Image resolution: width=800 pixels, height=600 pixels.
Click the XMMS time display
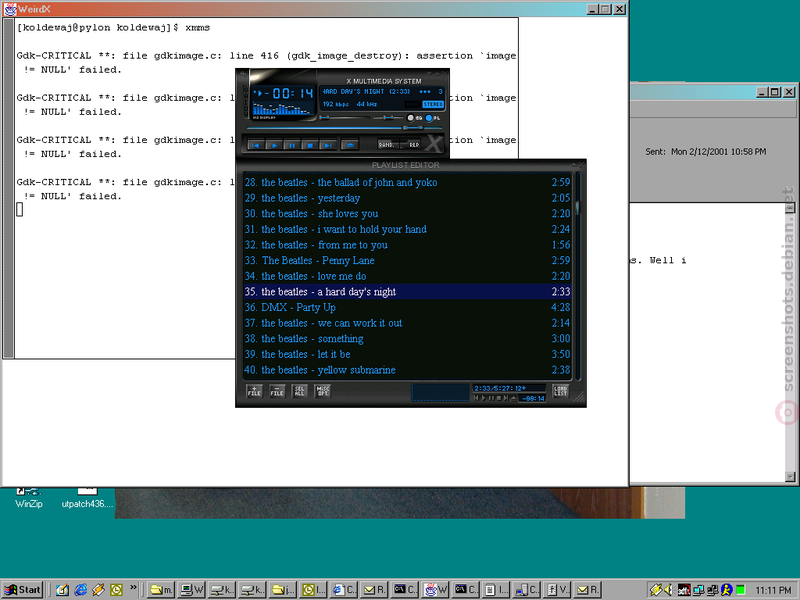284,93
